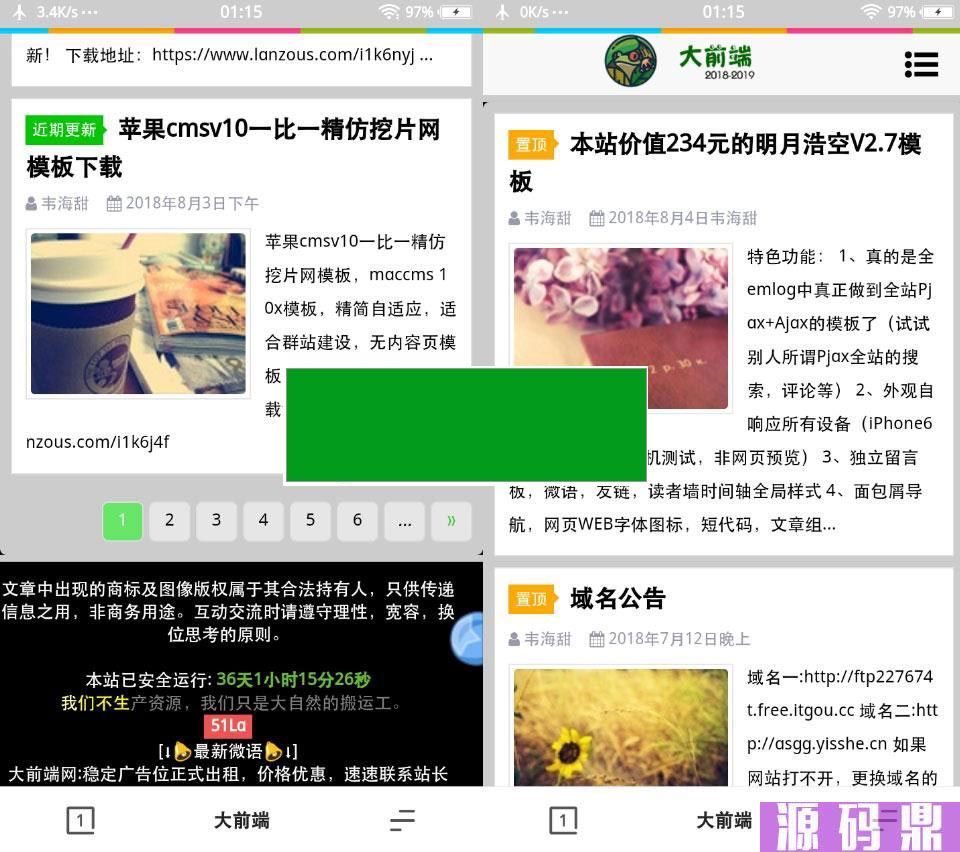Screen dimensions: 960x852
Task: Open the 苹果cmsv10一比一精仿挖片网 article title
Action: (233, 148)
